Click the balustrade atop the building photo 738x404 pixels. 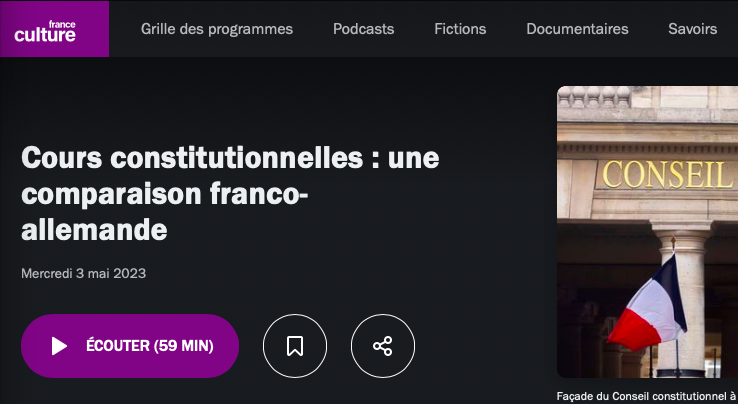[595, 96]
